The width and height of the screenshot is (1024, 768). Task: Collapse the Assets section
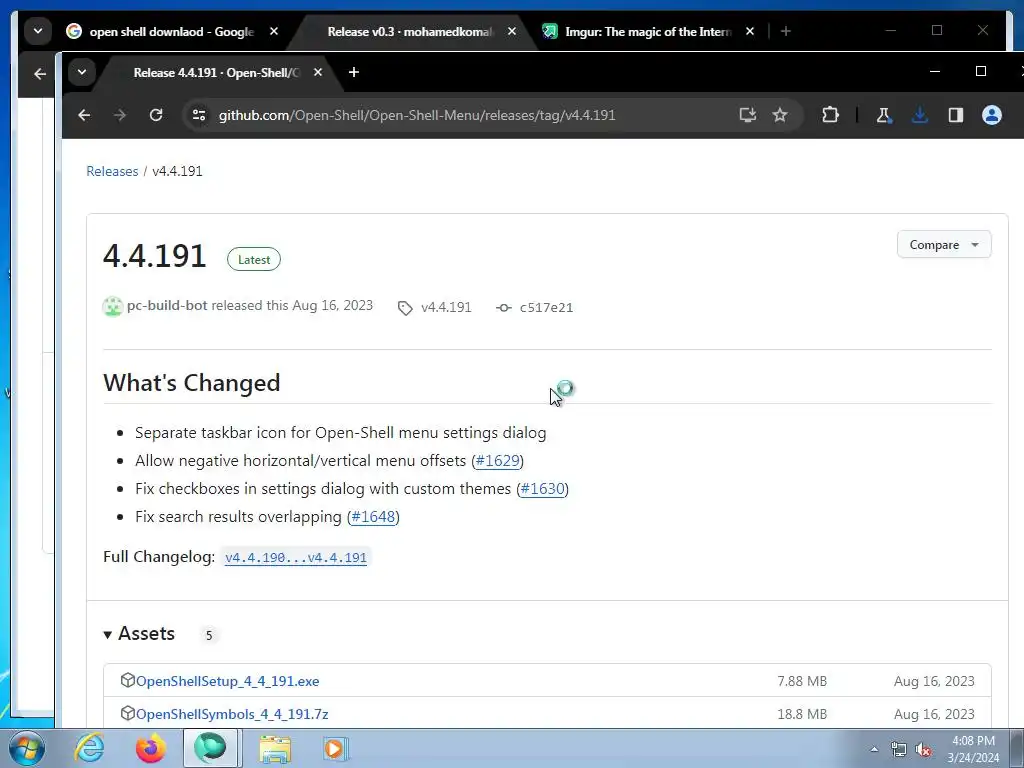pyautogui.click(x=139, y=633)
